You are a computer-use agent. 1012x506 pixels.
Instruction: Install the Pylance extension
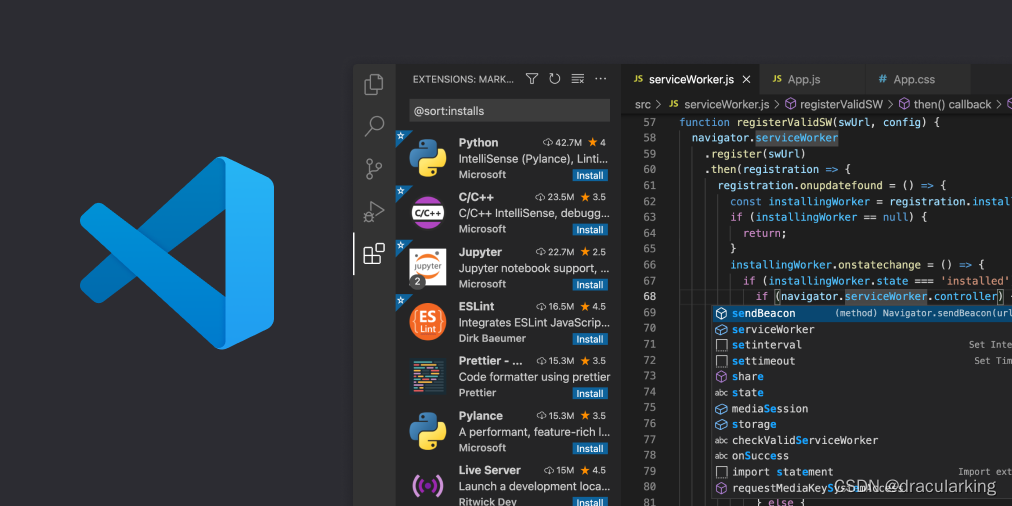[590, 449]
